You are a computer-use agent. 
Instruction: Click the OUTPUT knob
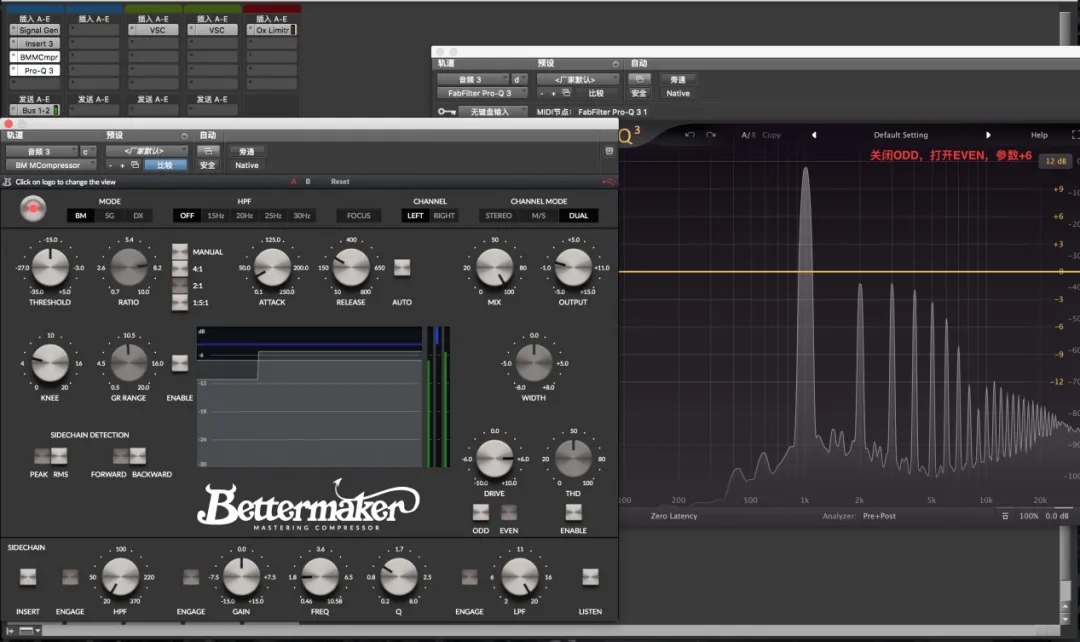[x=573, y=267]
